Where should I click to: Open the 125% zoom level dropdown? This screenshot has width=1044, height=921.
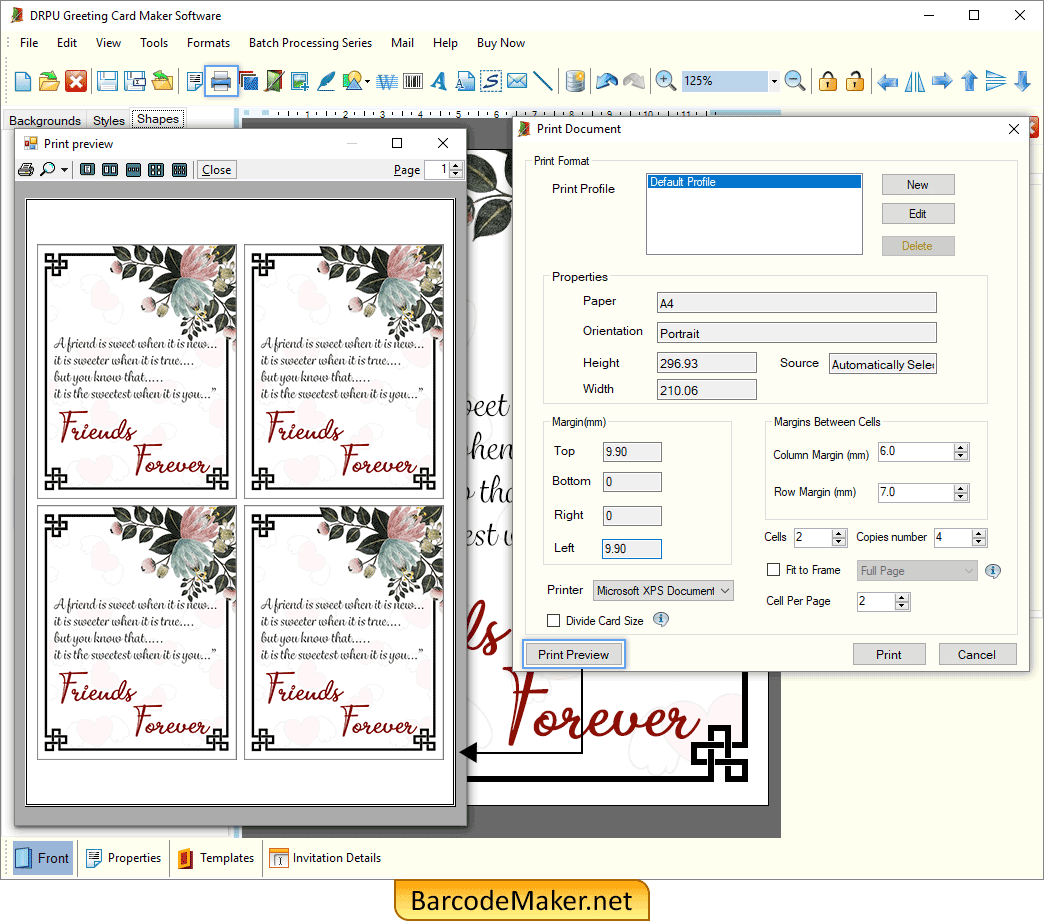(774, 81)
